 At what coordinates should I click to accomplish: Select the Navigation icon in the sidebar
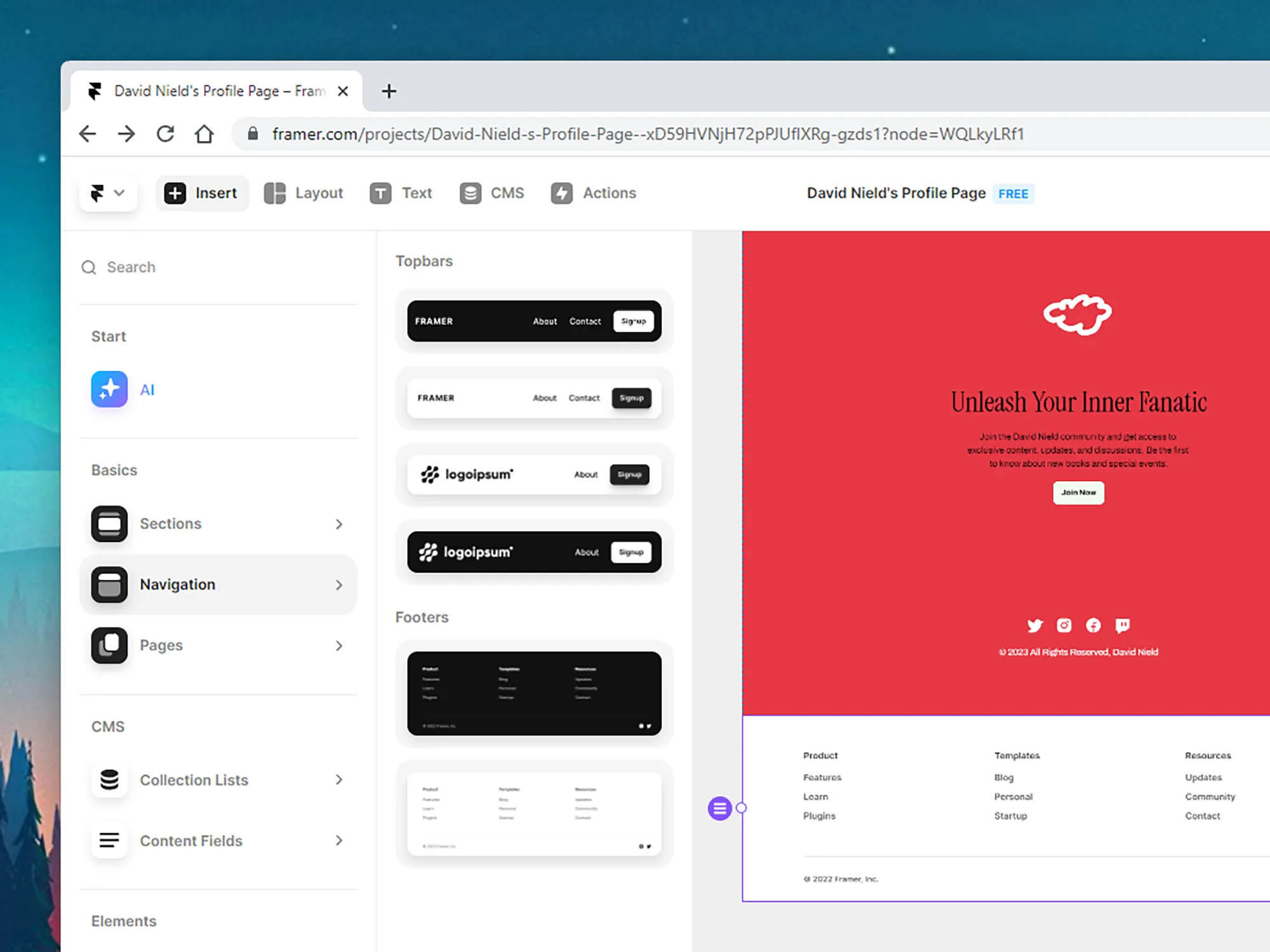click(109, 584)
